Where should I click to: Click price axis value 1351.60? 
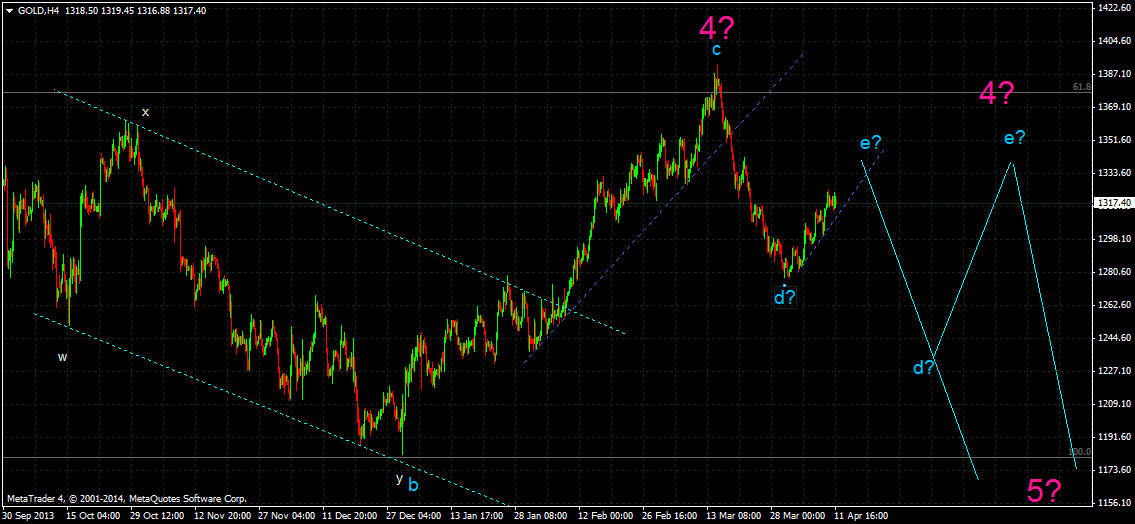coord(1113,140)
